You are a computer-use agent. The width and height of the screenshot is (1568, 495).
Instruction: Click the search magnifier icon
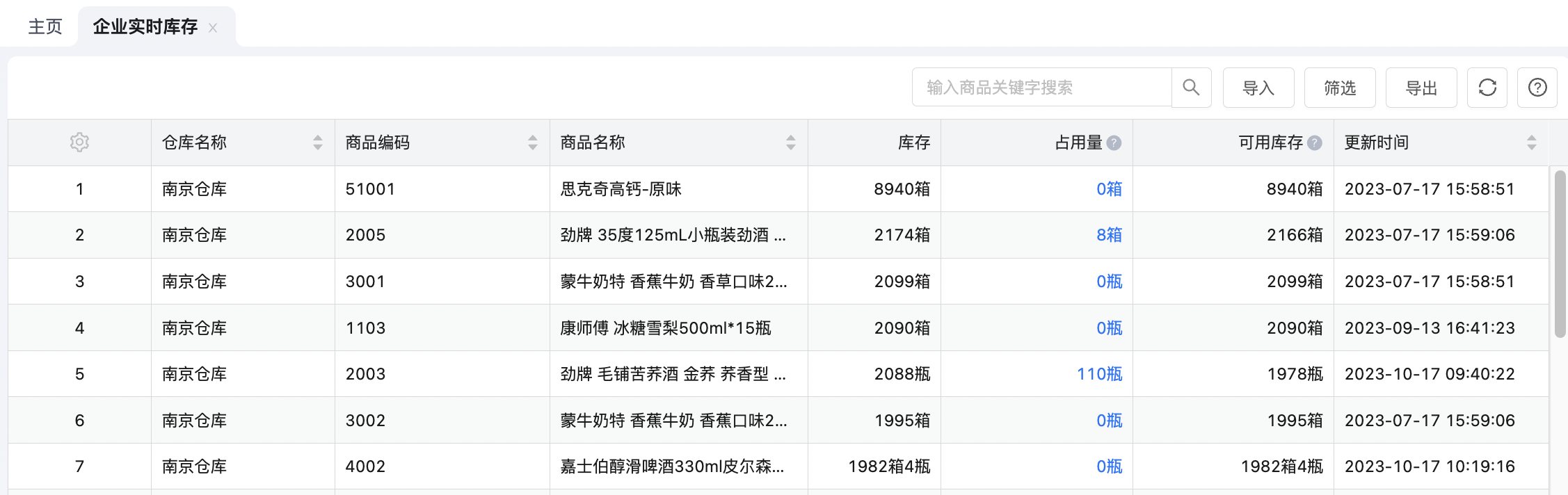pos(1191,88)
